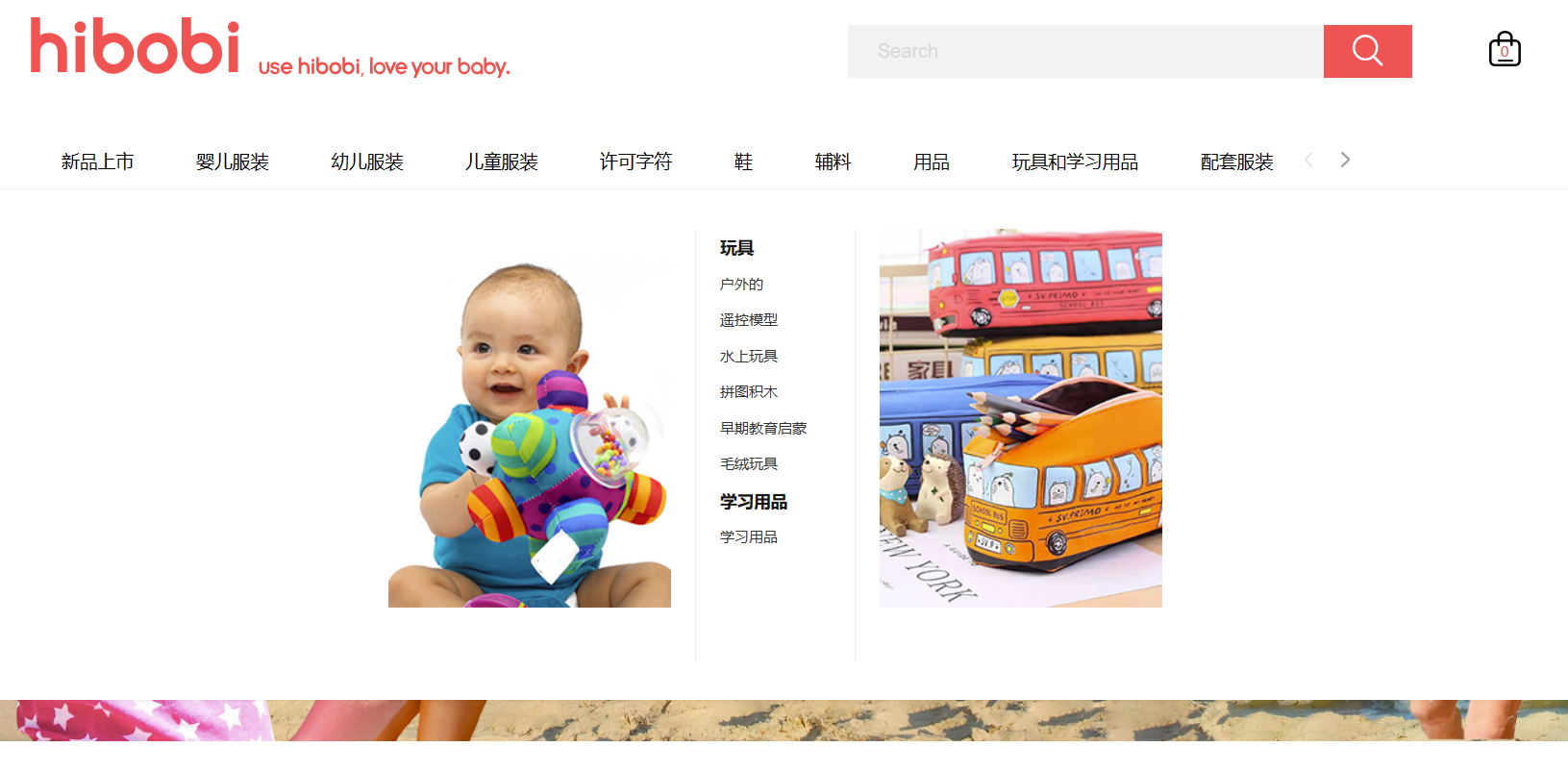Select 配套服装 menu item
1568x772 pixels.
click(x=1237, y=162)
